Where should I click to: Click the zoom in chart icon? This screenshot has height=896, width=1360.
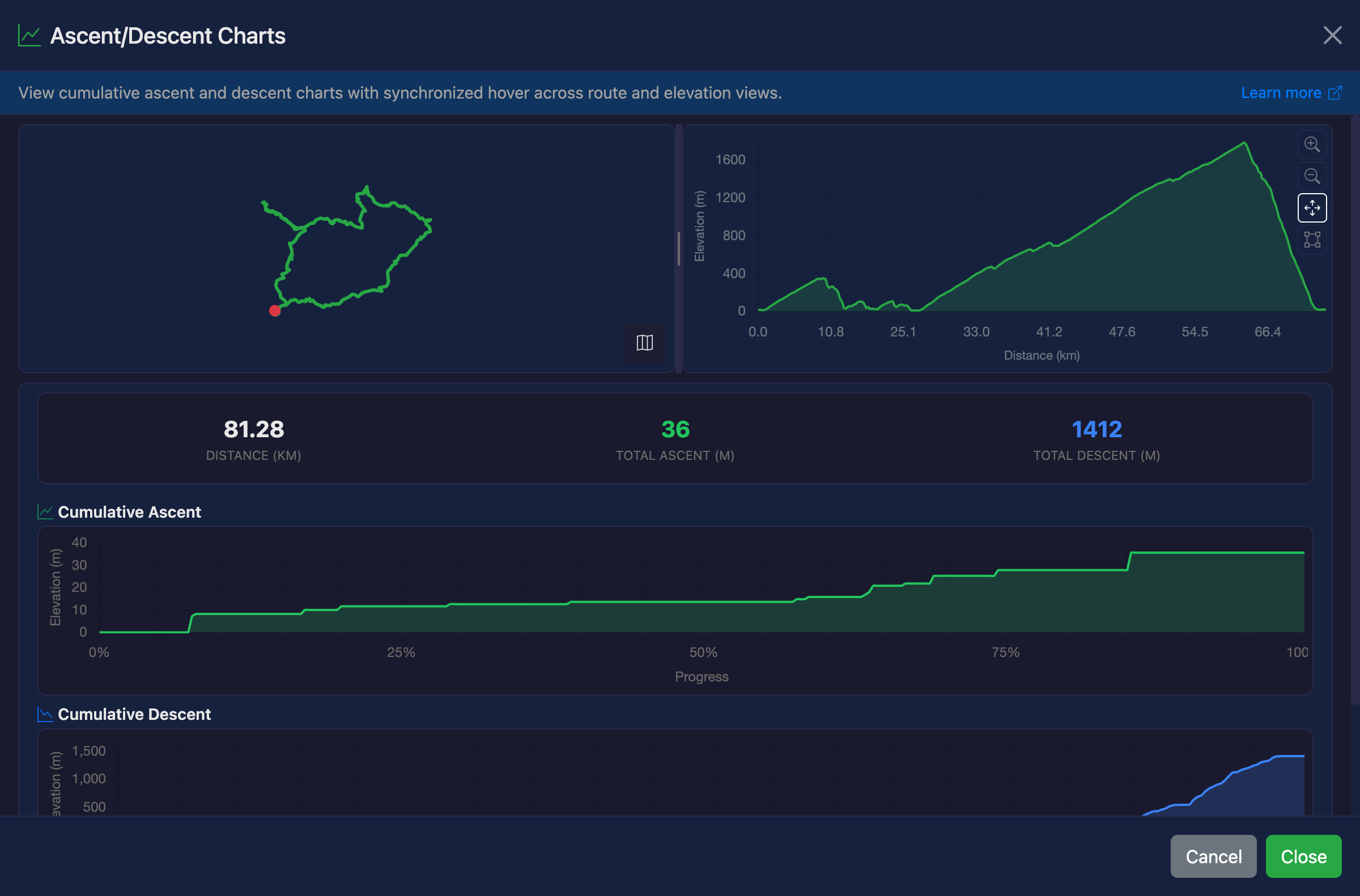[1311, 144]
